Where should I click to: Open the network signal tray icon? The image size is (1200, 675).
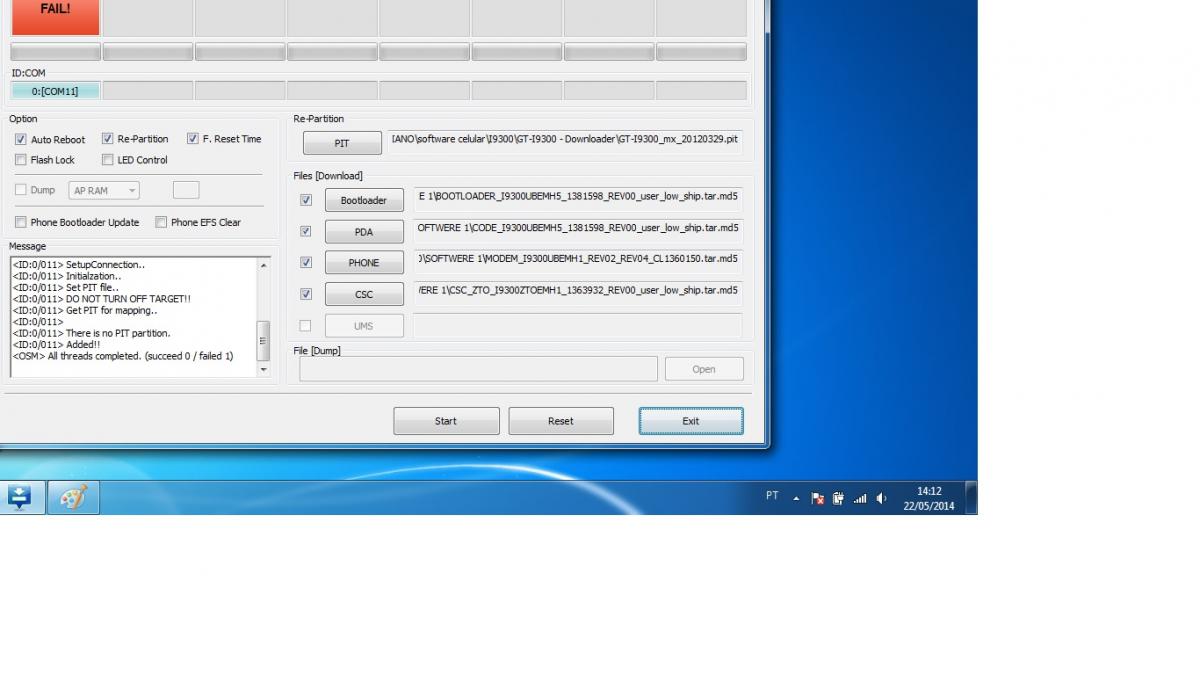pyautogui.click(x=860, y=498)
